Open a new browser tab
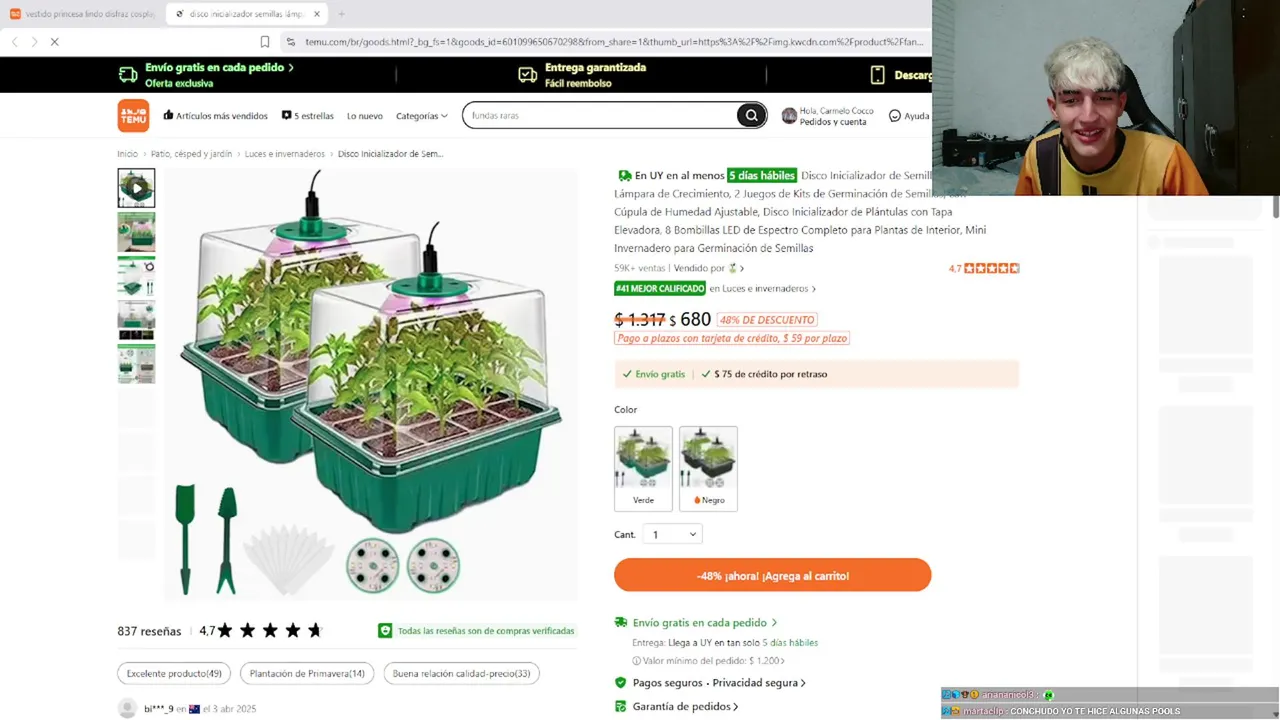 [341, 14]
